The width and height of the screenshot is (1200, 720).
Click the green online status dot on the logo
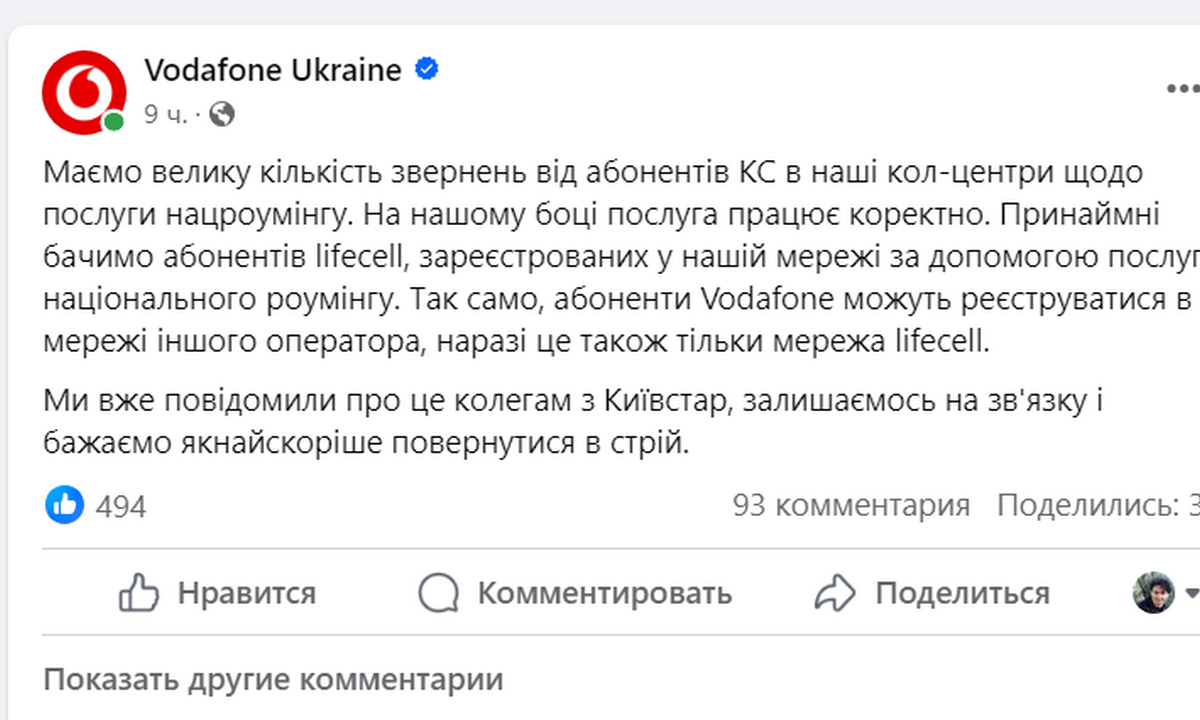point(114,122)
